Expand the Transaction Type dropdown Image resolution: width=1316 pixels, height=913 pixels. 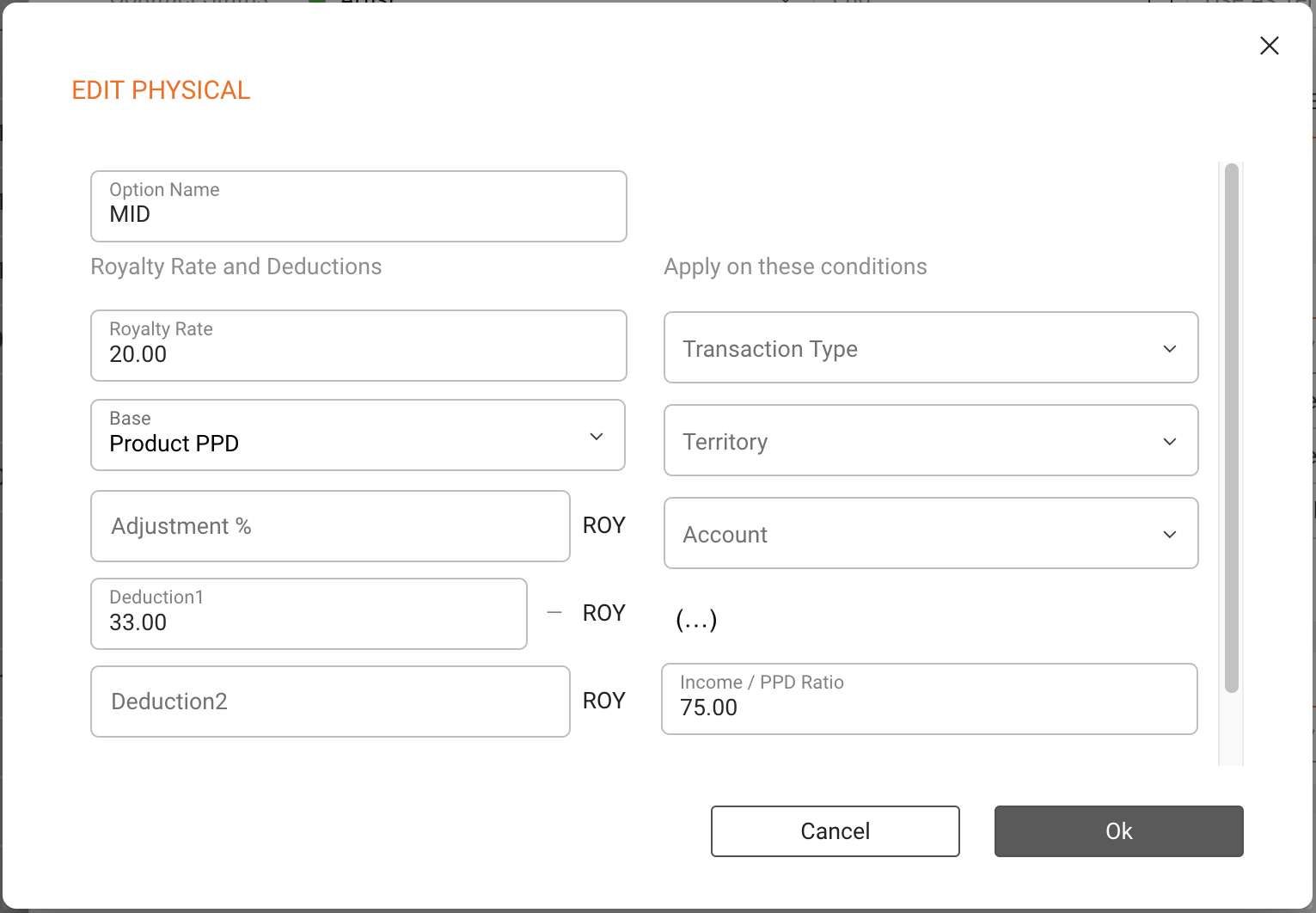931,347
